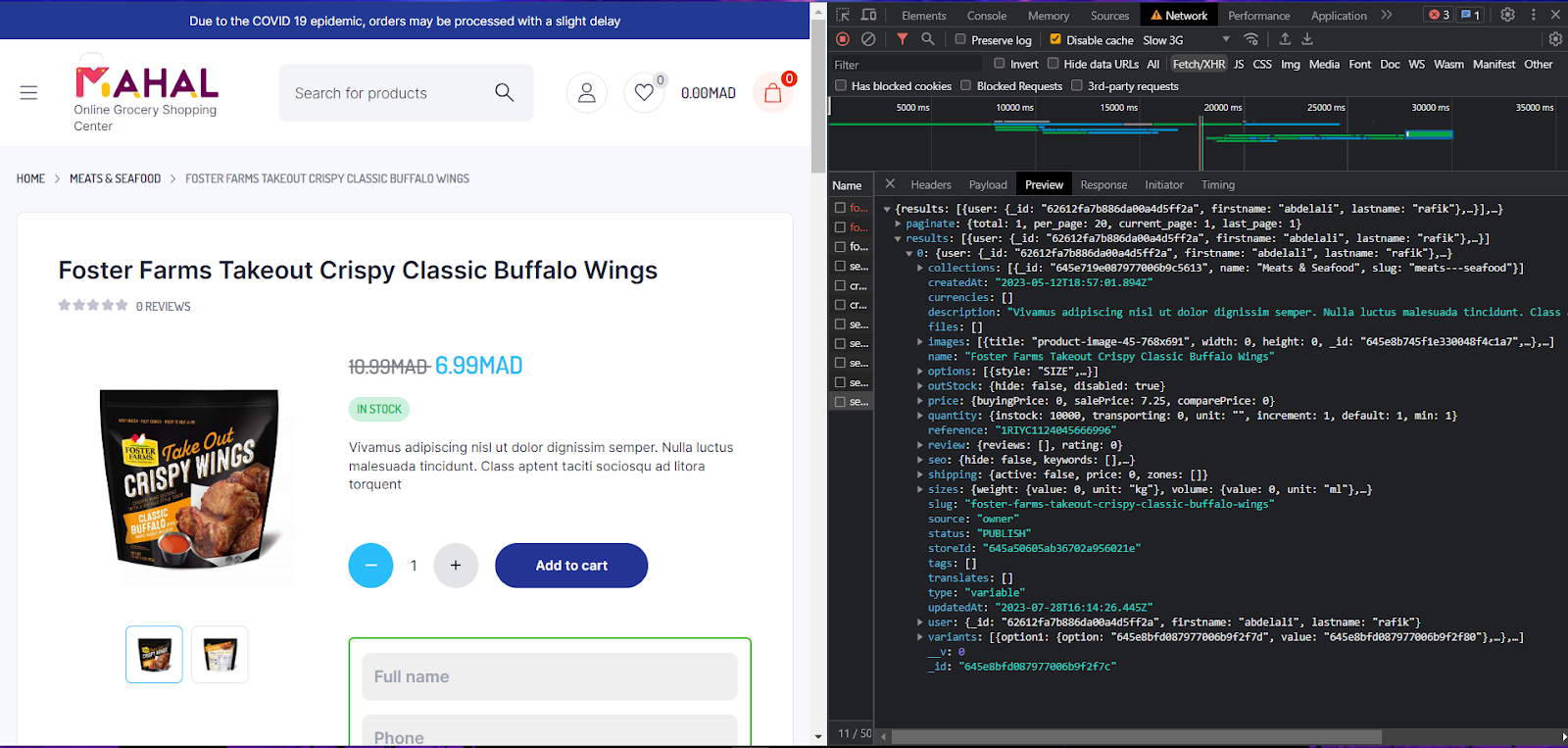Activate the DevTools inspect element picker
The width and height of the screenshot is (1568, 748).
click(x=843, y=15)
